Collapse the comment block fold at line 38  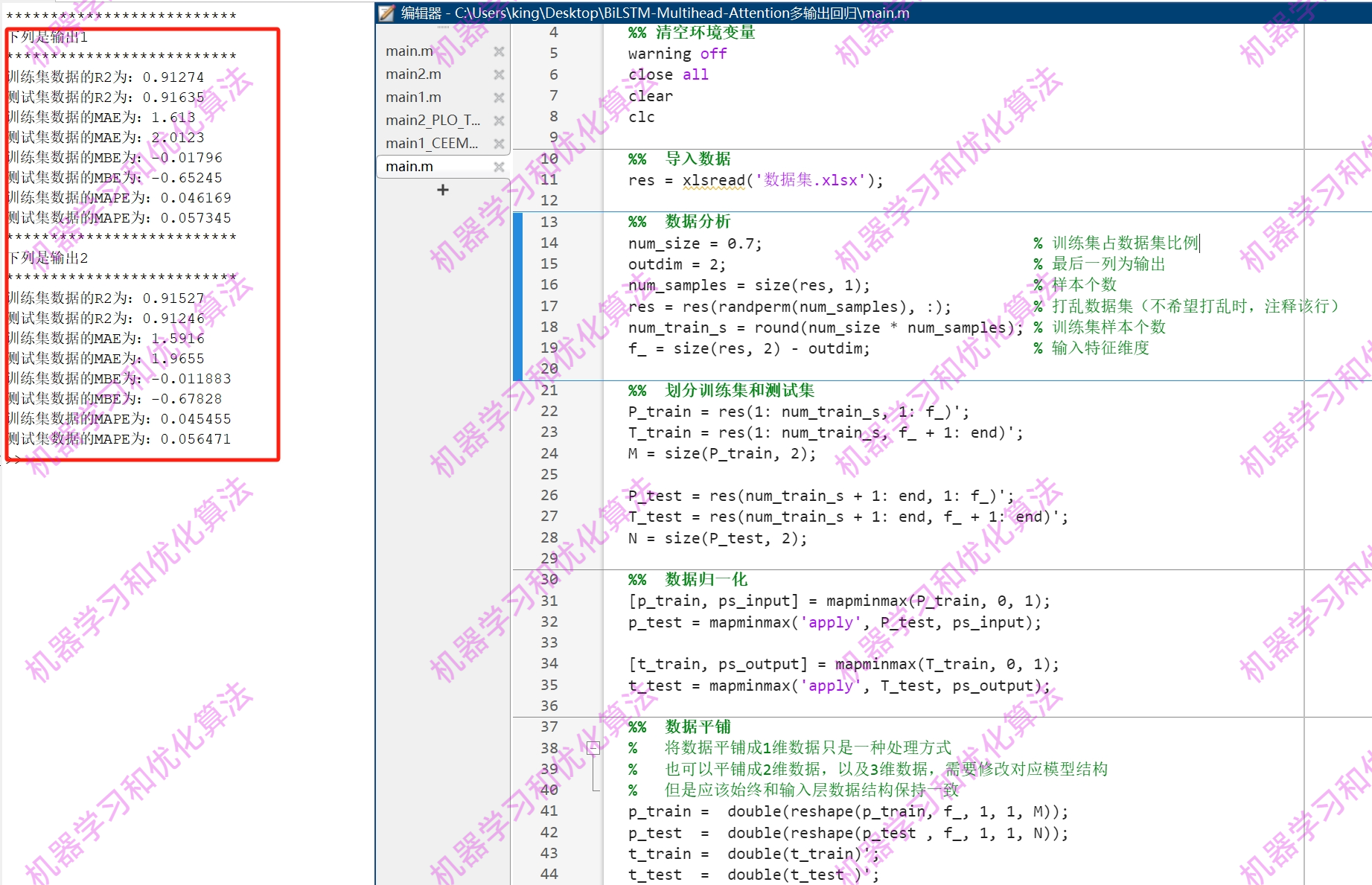pyautogui.click(x=592, y=748)
